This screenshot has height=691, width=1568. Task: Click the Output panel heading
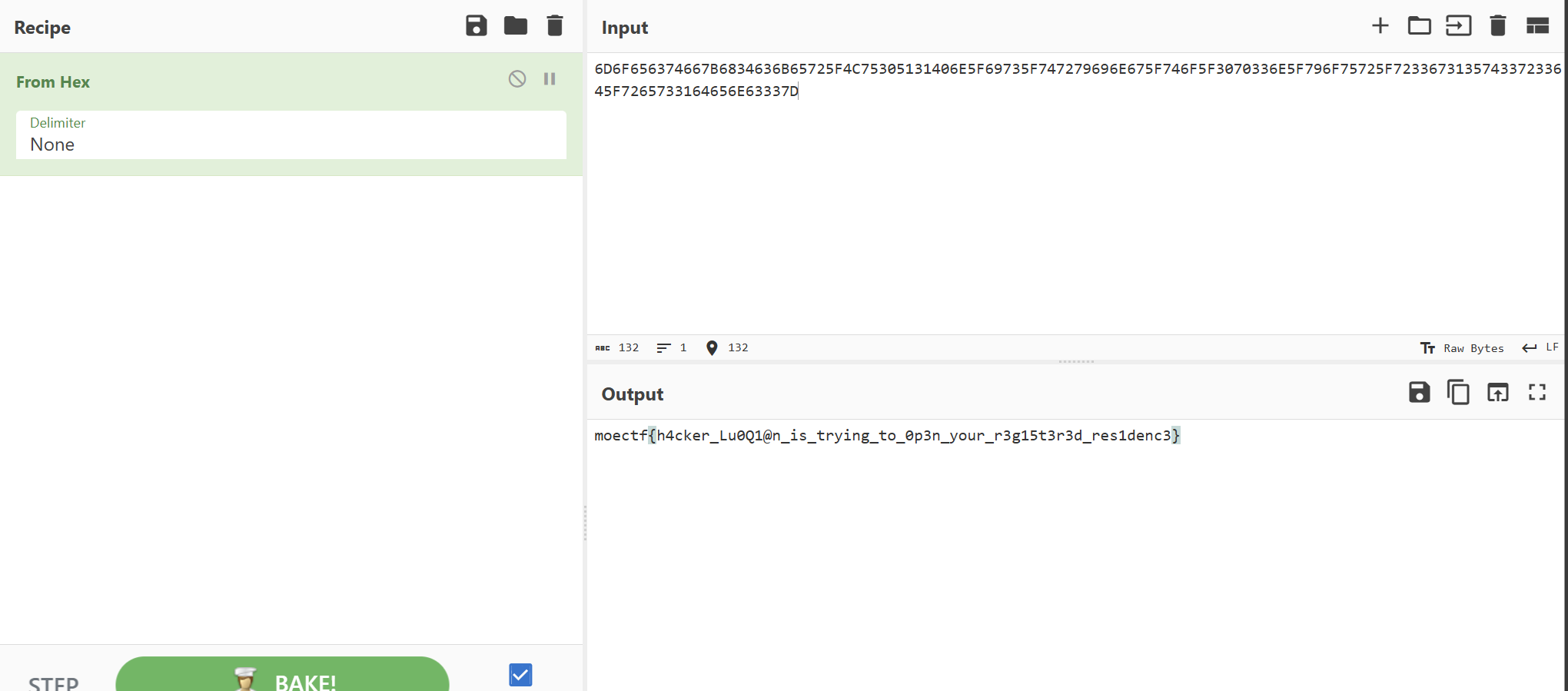click(x=633, y=394)
